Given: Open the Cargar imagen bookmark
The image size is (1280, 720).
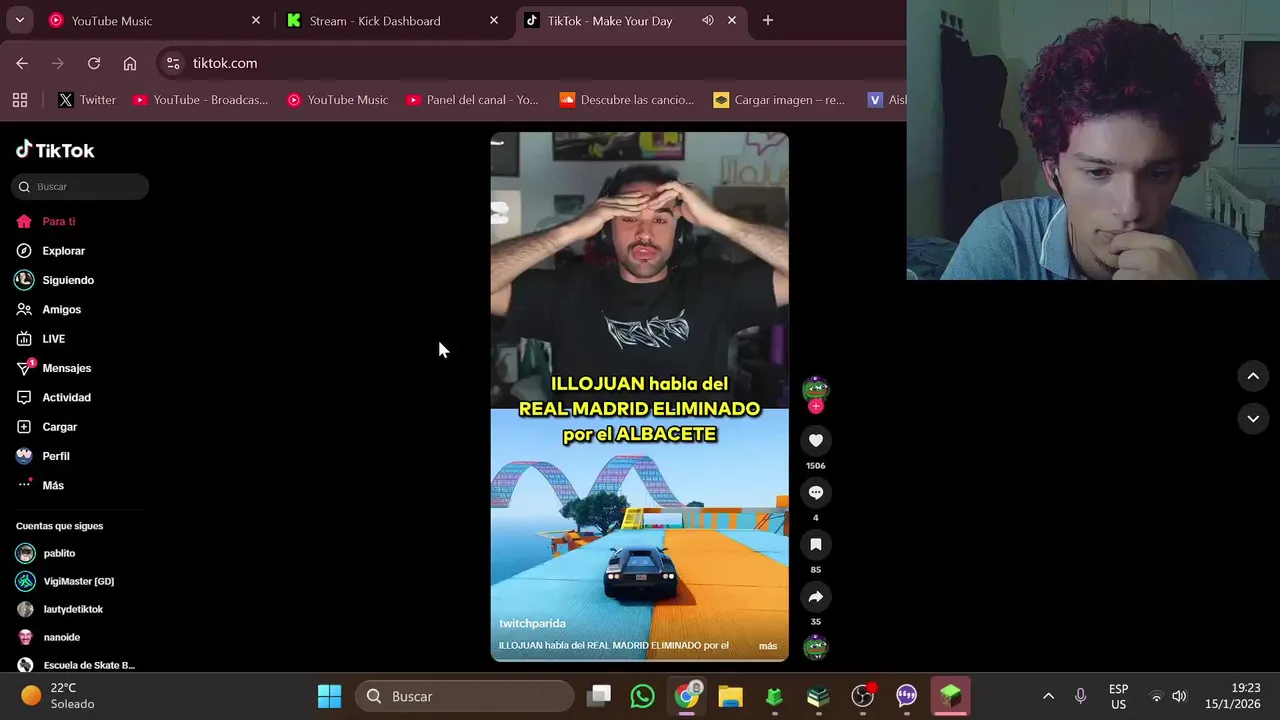Looking at the screenshot, I should tap(779, 100).
